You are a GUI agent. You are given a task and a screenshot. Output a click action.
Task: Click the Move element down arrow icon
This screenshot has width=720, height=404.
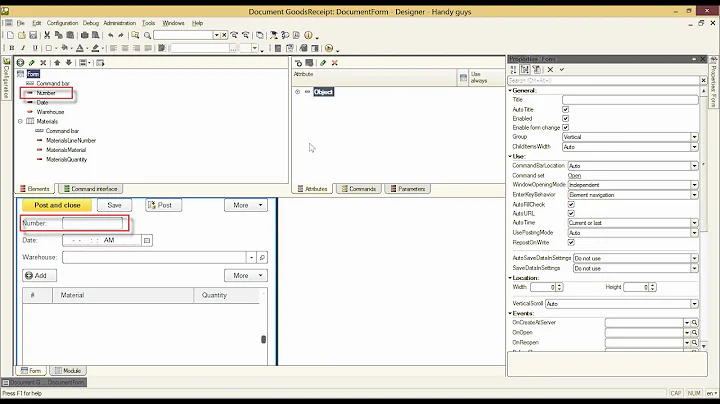[68, 63]
